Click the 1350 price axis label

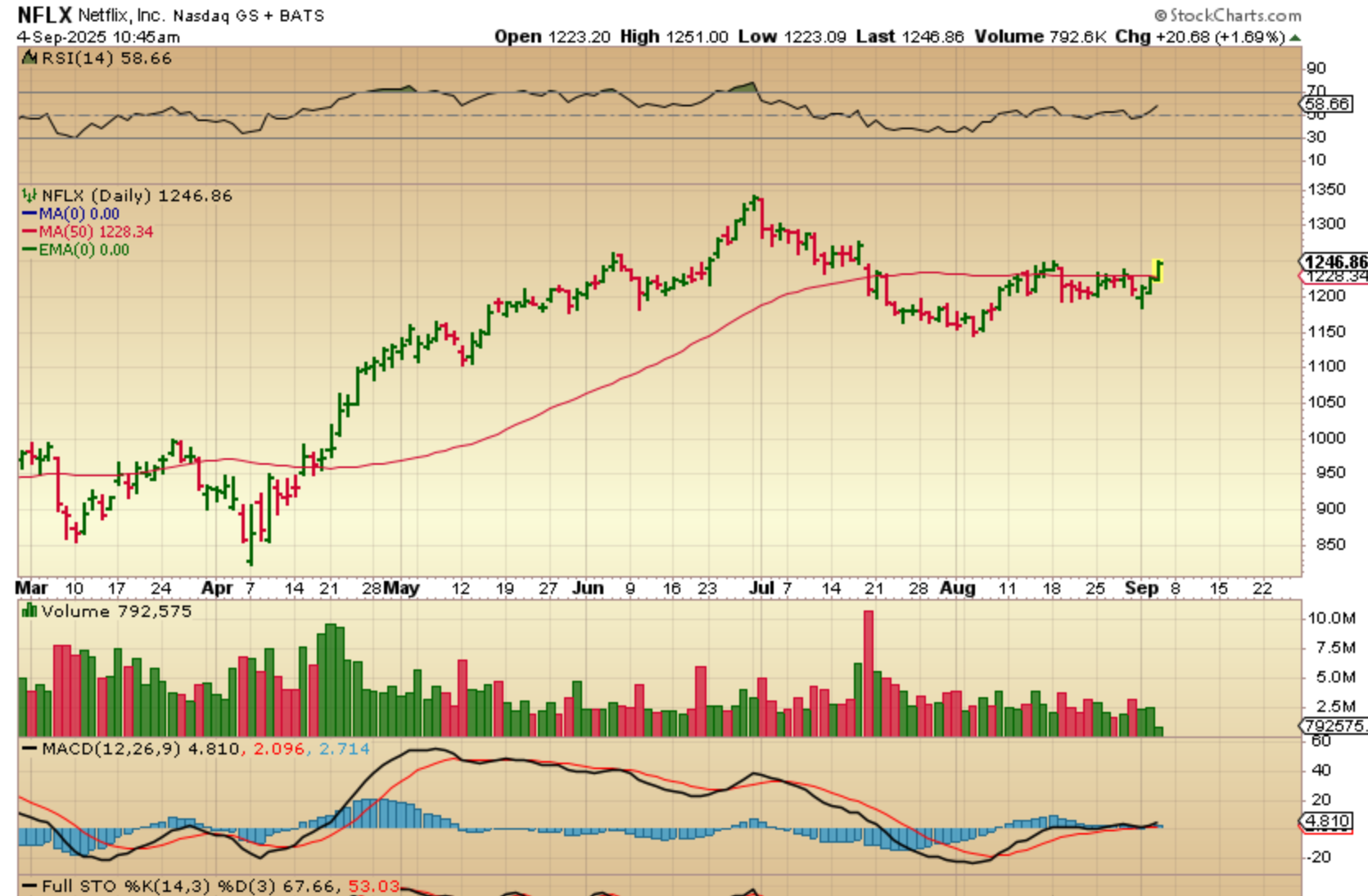point(1326,189)
